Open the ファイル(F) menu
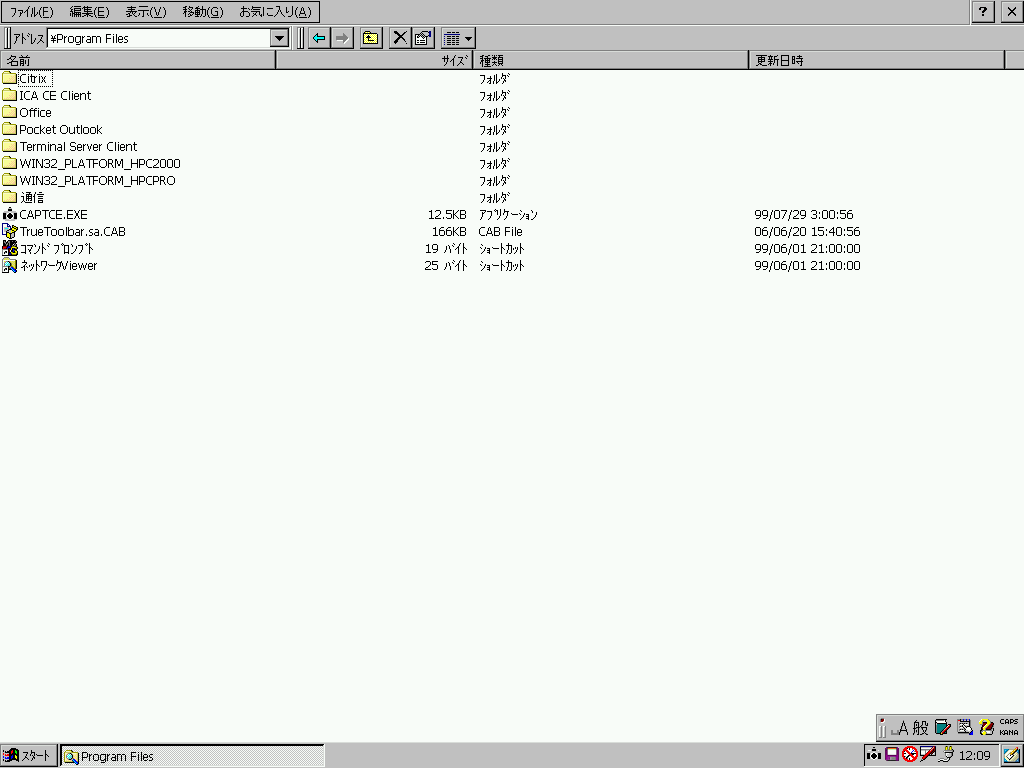Viewport: 1024px width, 768px height. pyautogui.click(x=31, y=12)
